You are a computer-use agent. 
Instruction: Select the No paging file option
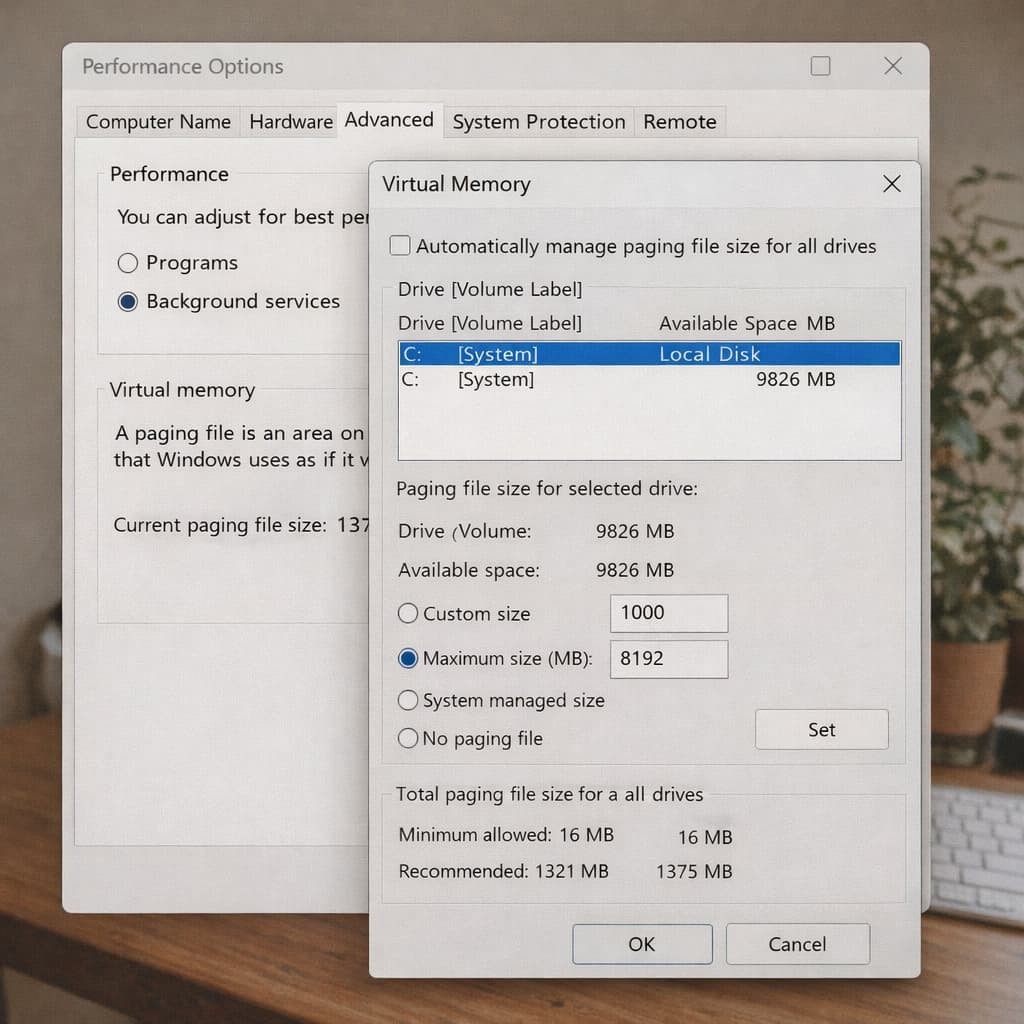tap(408, 739)
